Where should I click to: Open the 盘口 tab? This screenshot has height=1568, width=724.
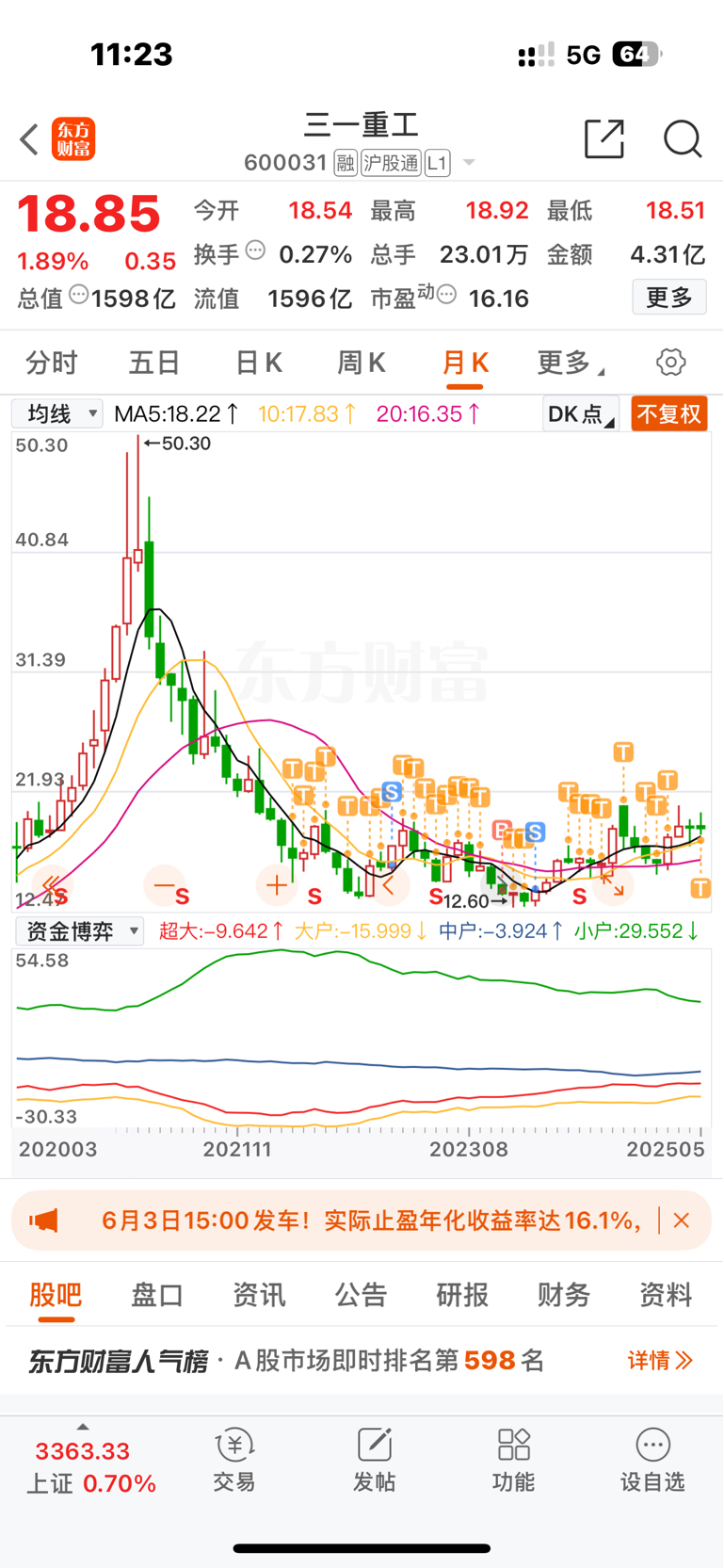[x=157, y=1295]
